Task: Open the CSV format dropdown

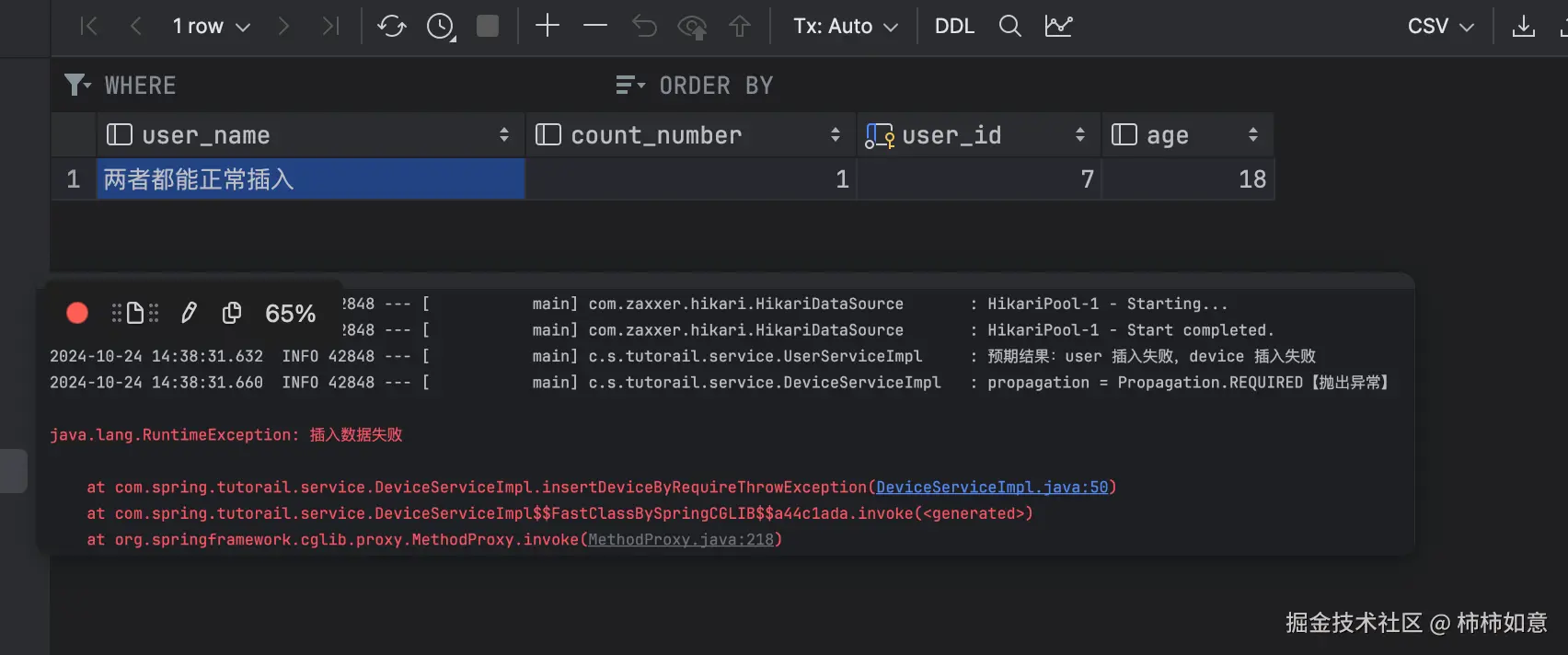Action: 1440,27
